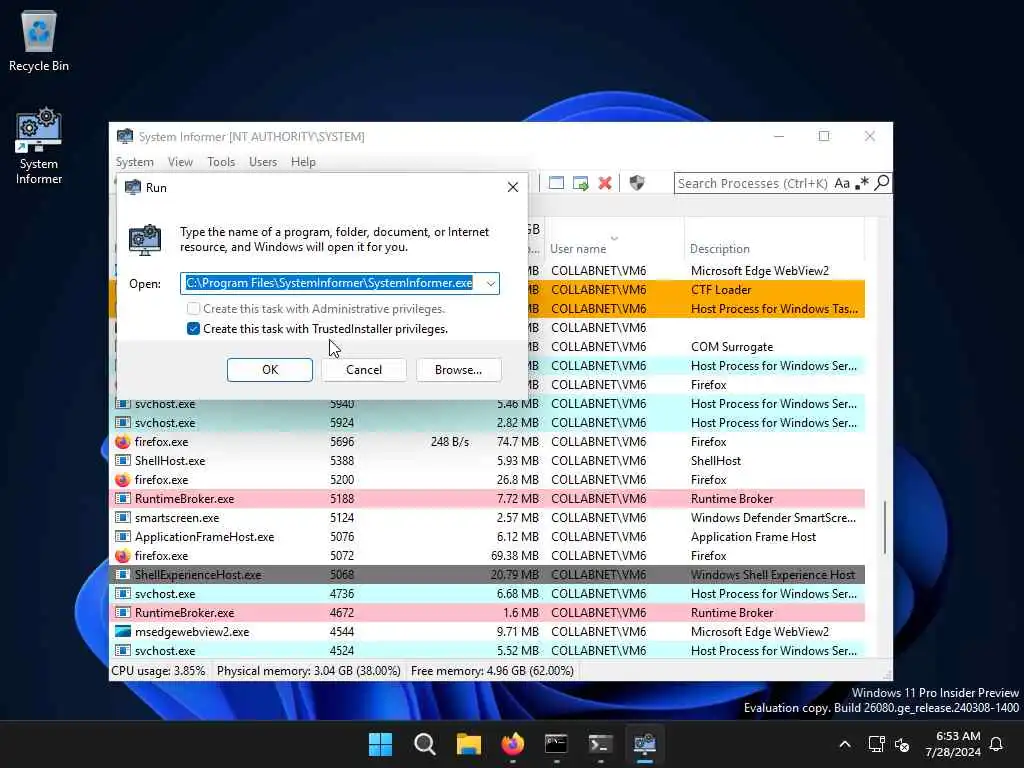Show hidden tray icons chevron
This screenshot has height=768, width=1024.
pos(844,744)
